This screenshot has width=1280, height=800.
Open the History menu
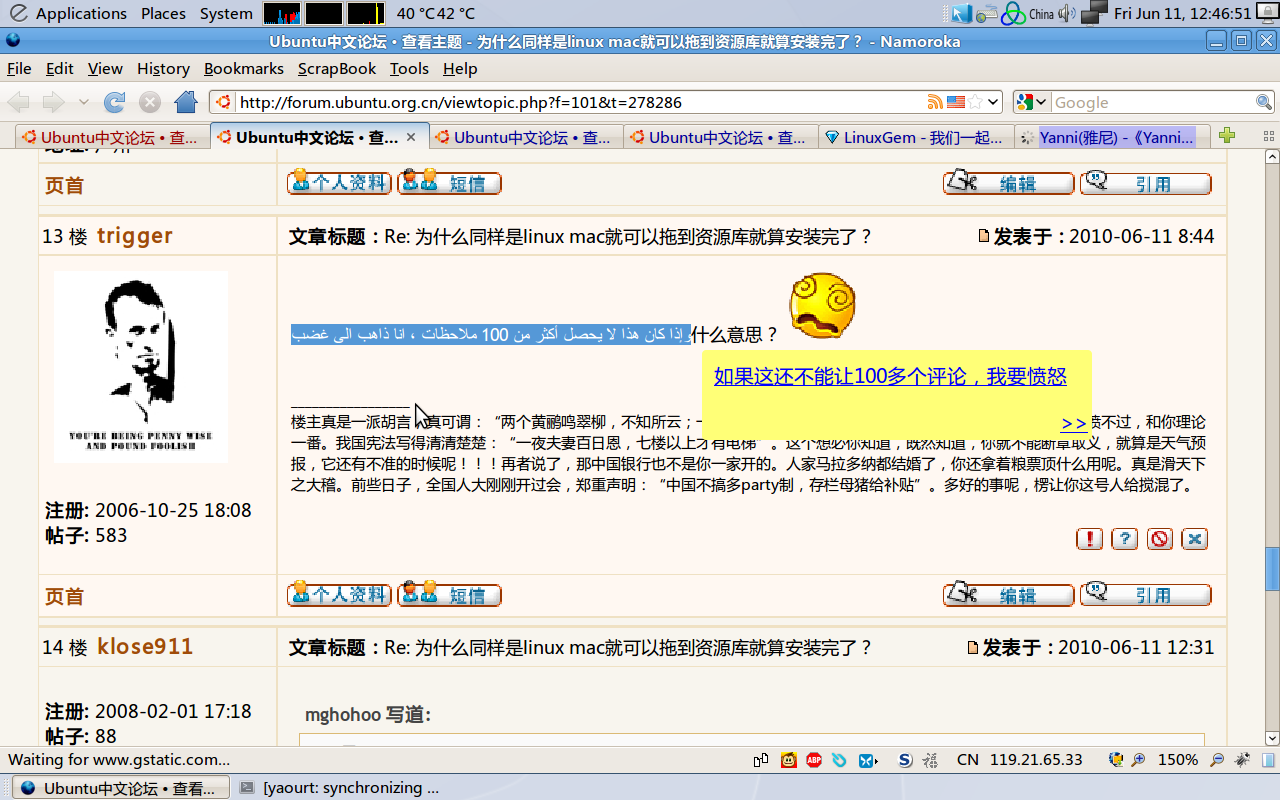163,68
